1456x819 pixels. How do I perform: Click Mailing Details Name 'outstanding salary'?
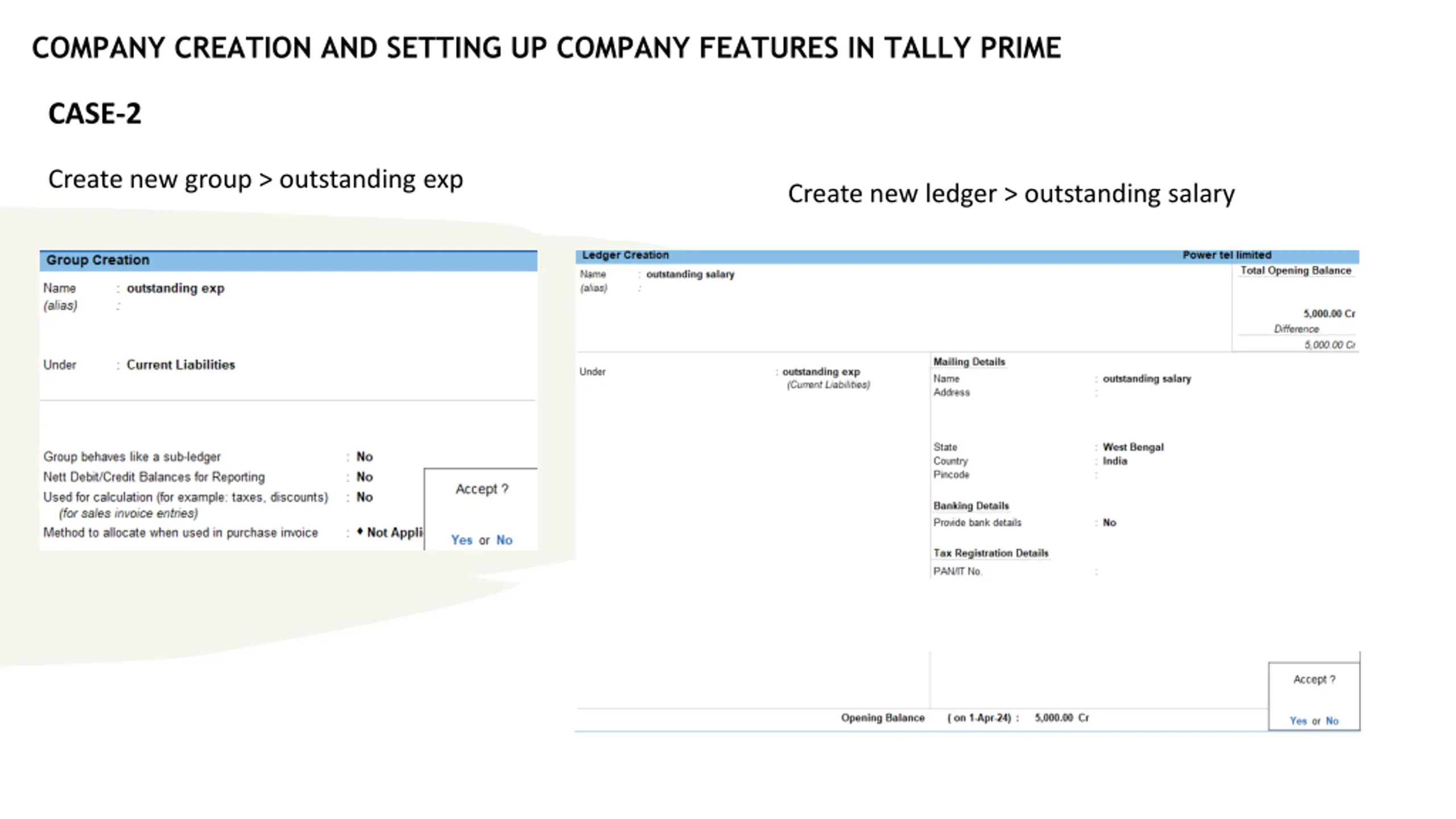click(x=1147, y=379)
